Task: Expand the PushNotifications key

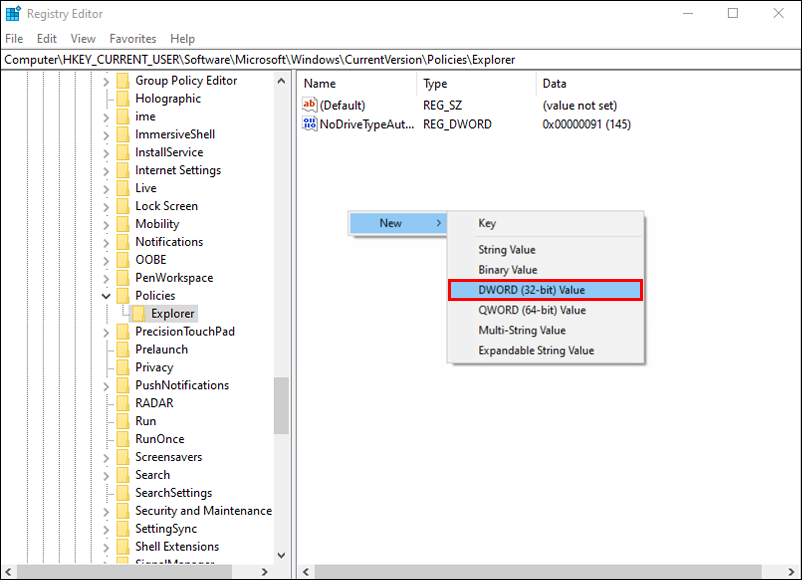Action: click(x=106, y=386)
